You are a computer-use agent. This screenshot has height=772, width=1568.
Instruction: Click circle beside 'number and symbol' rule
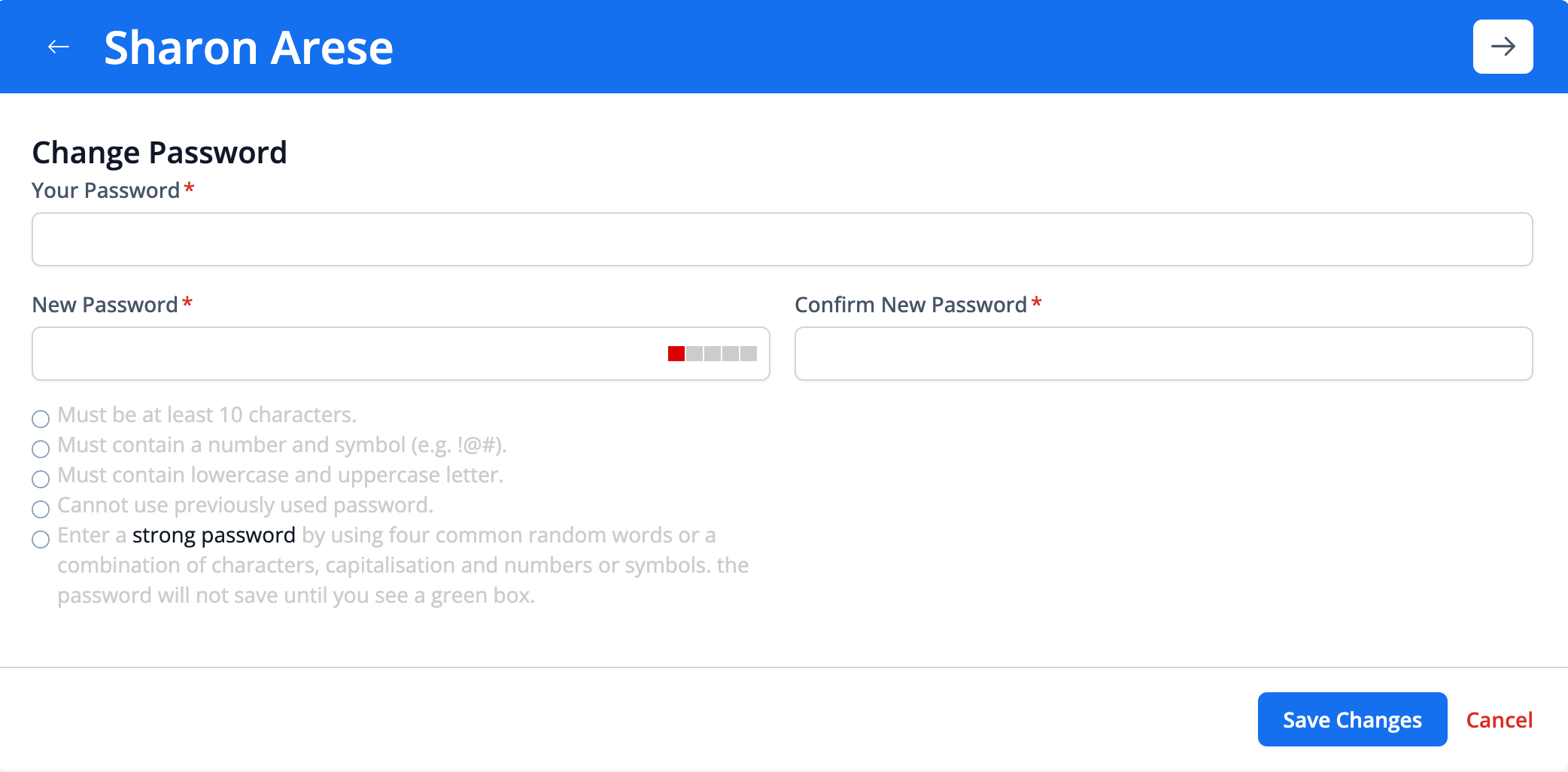pos(41,448)
